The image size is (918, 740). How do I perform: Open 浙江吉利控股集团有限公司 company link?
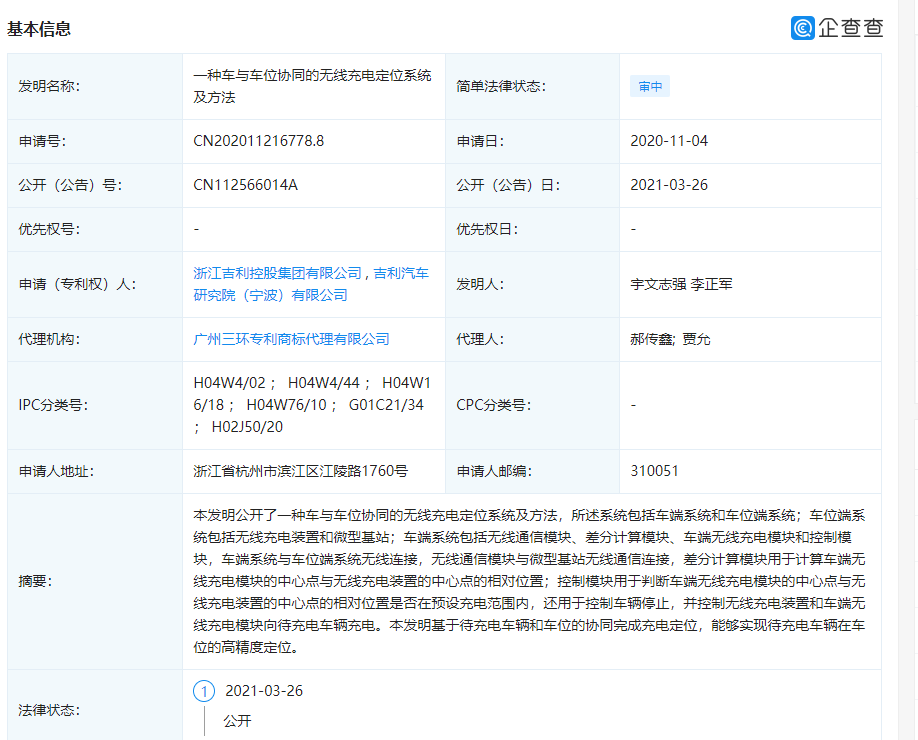[278, 273]
